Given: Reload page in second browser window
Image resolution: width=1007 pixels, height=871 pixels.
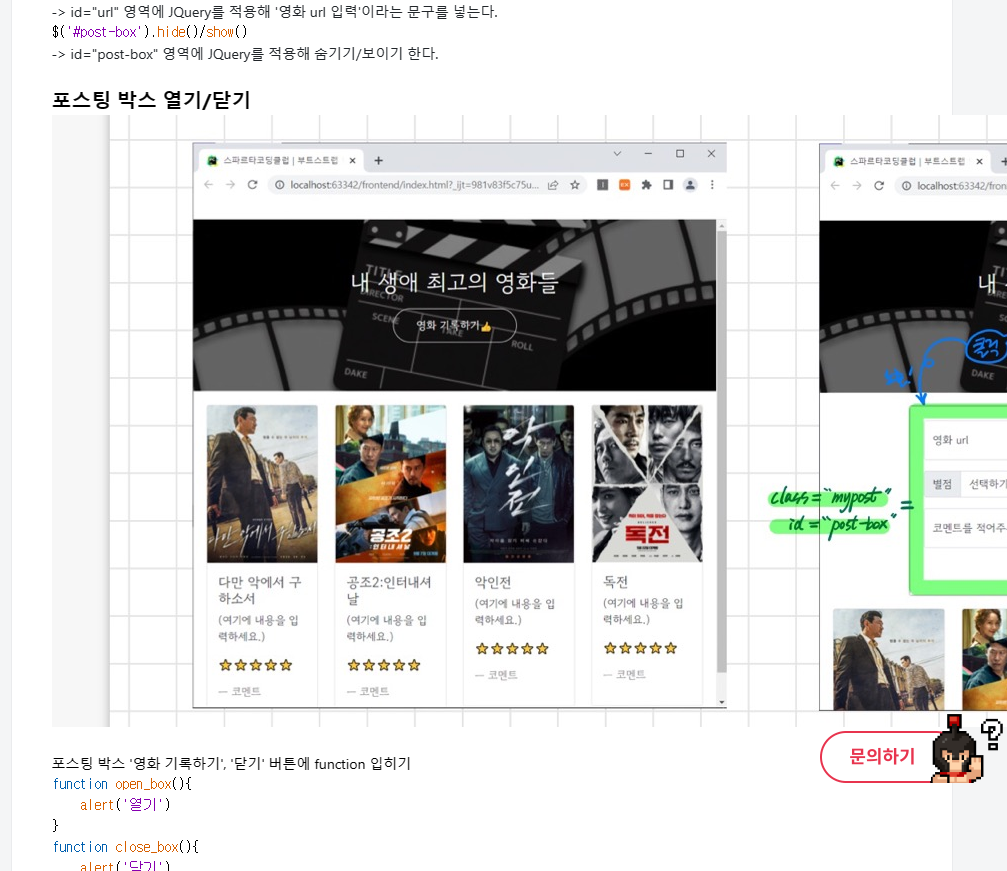Looking at the screenshot, I should (x=879, y=186).
